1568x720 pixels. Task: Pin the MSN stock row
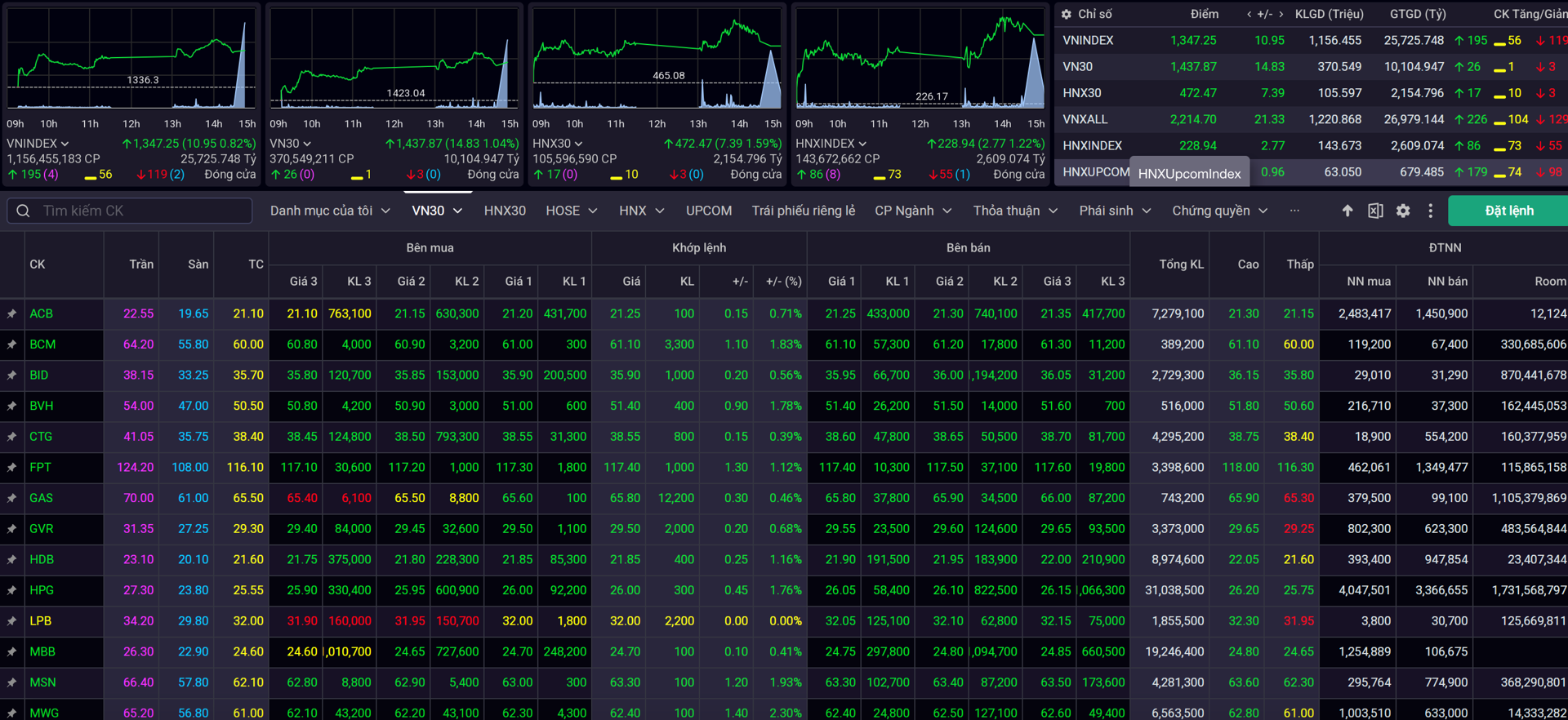point(11,682)
